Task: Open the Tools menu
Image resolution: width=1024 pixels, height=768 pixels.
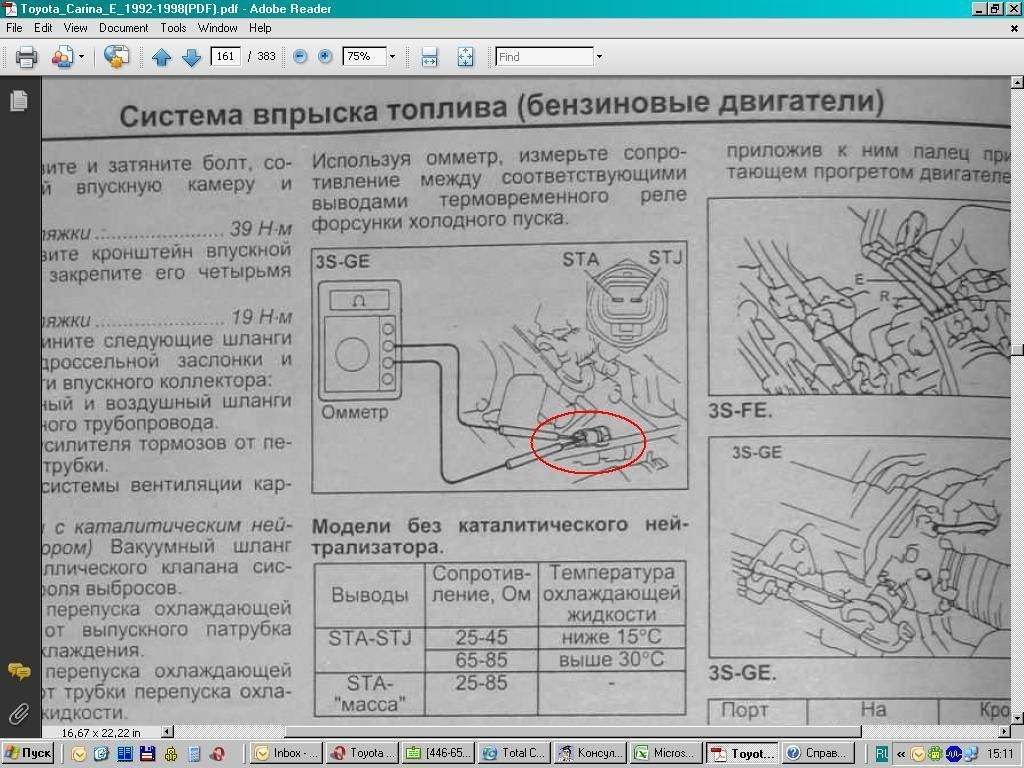Action: click(x=173, y=28)
